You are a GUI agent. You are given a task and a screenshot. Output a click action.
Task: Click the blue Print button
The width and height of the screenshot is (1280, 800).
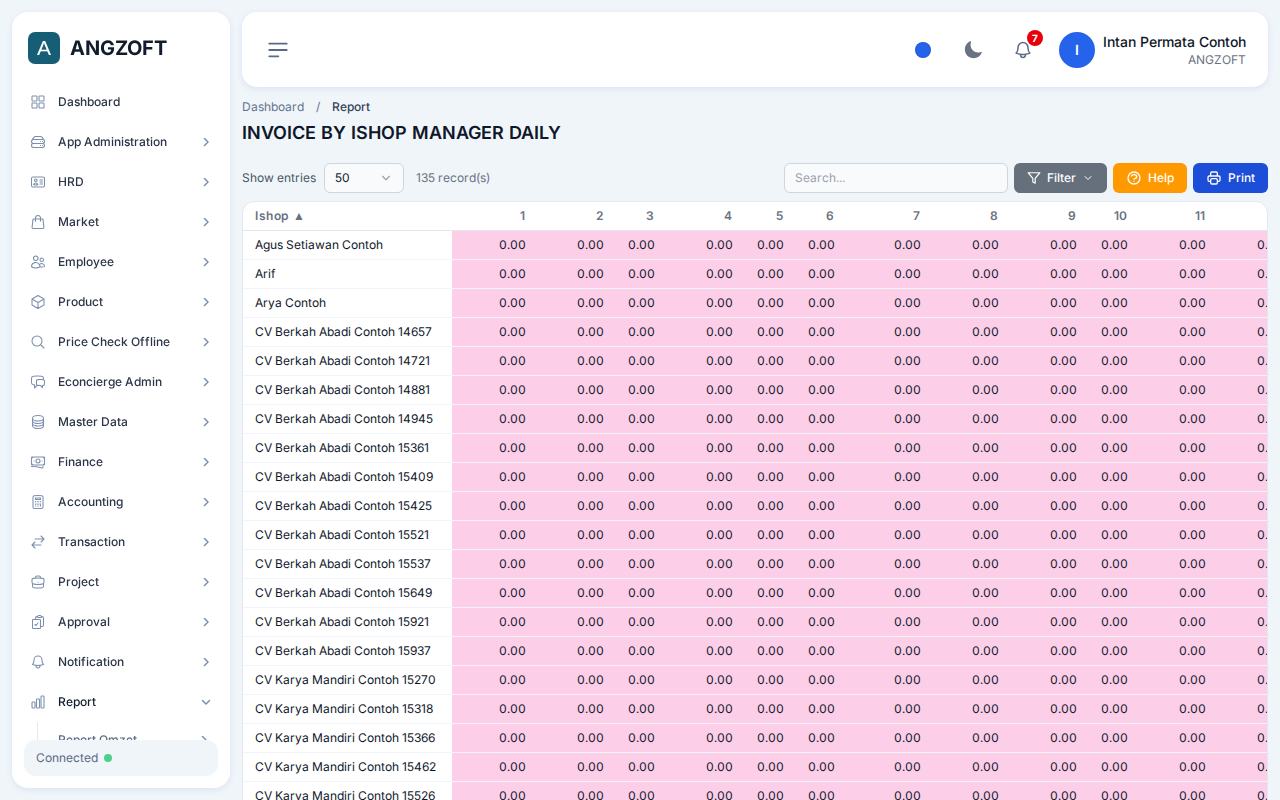[1230, 178]
